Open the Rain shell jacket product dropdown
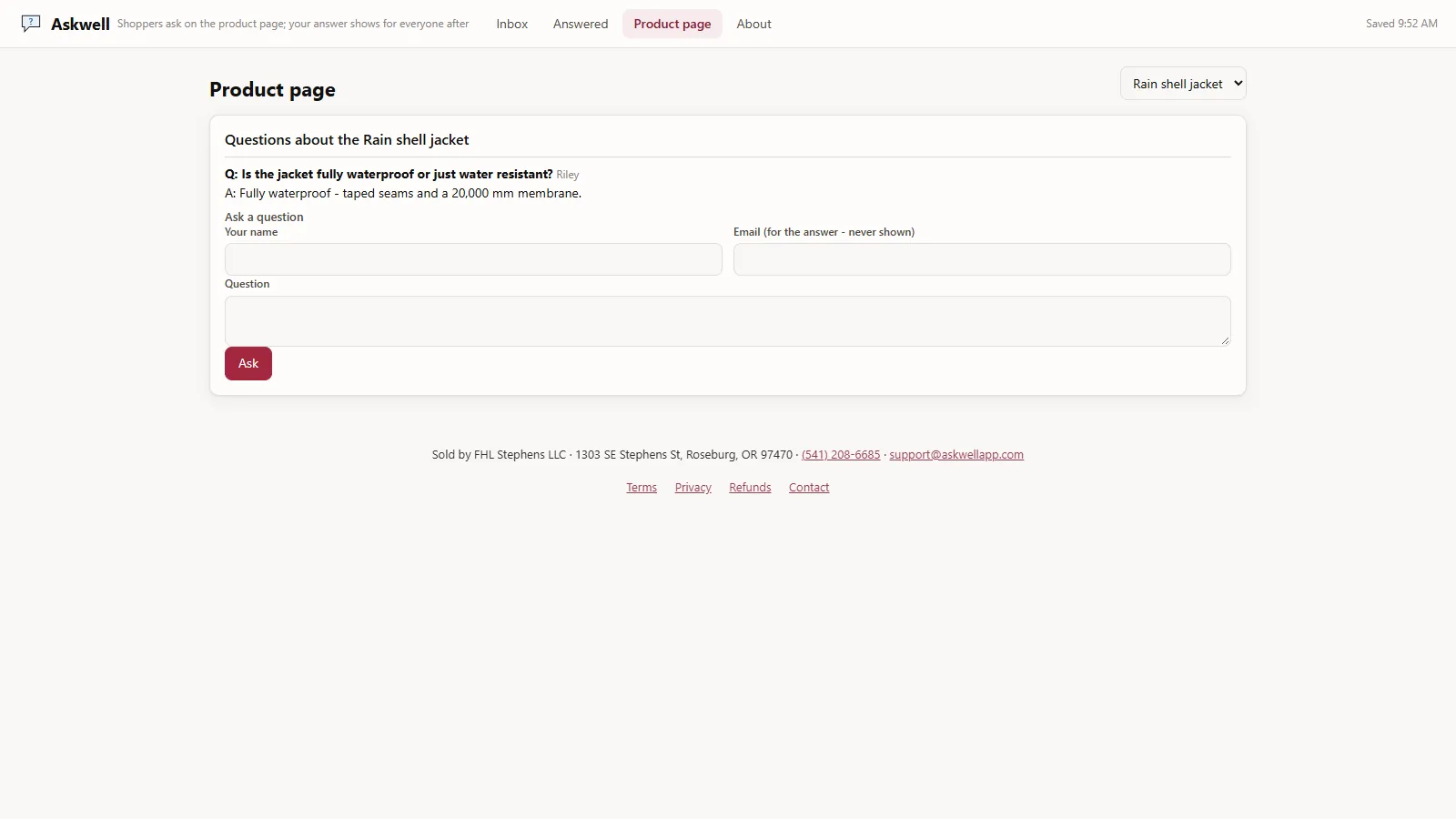The image size is (1456, 819). (1183, 84)
